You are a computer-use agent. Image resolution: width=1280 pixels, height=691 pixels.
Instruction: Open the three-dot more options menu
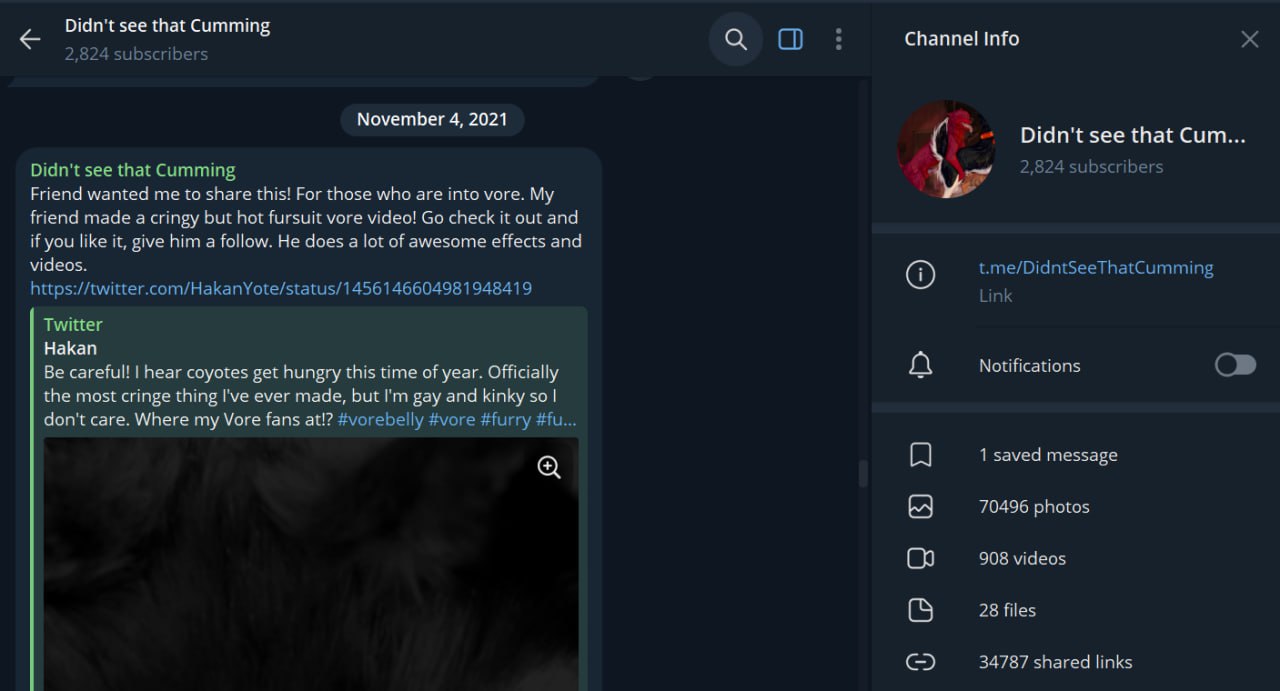838,39
